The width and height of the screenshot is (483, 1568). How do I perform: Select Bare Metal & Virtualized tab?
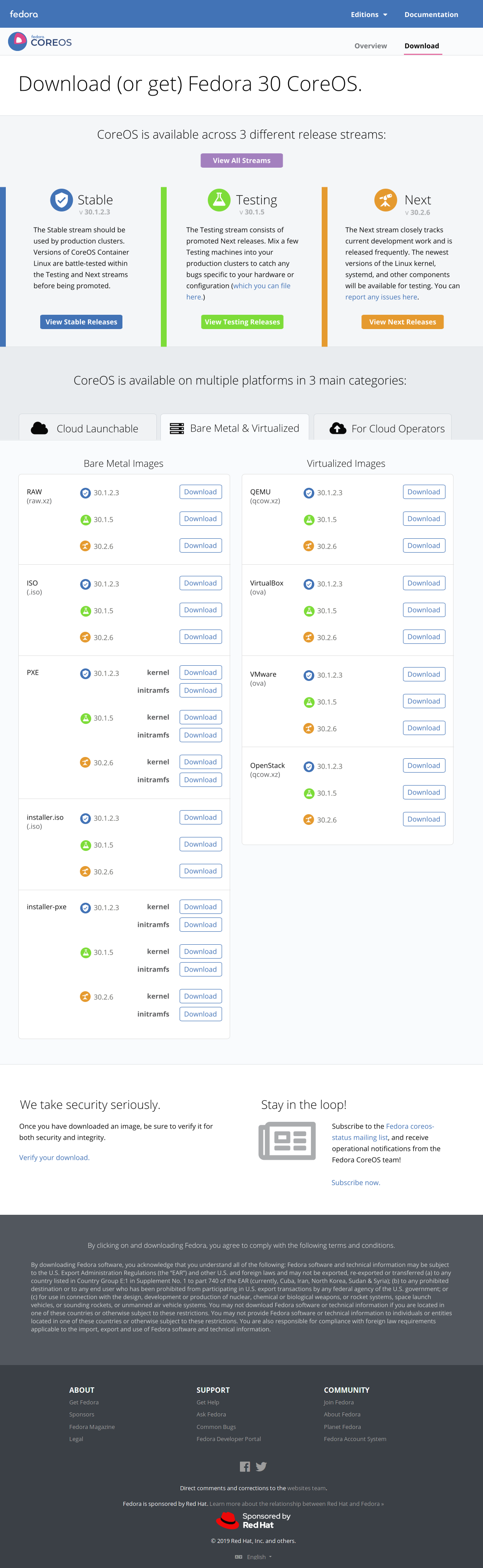coord(235,427)
